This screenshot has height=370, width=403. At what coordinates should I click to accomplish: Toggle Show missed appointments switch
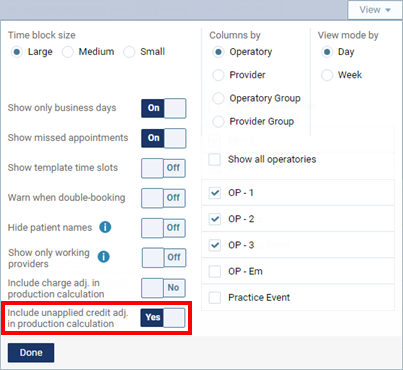(x=163, y=138)
